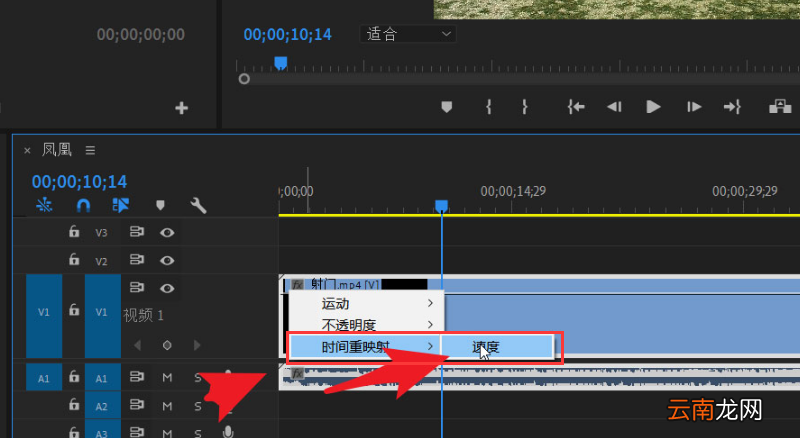The height and width of the screenshot is (438, 800).
Task: Click the zoom scroll bar handle under program ruler
Action: [x=244, y=79]
